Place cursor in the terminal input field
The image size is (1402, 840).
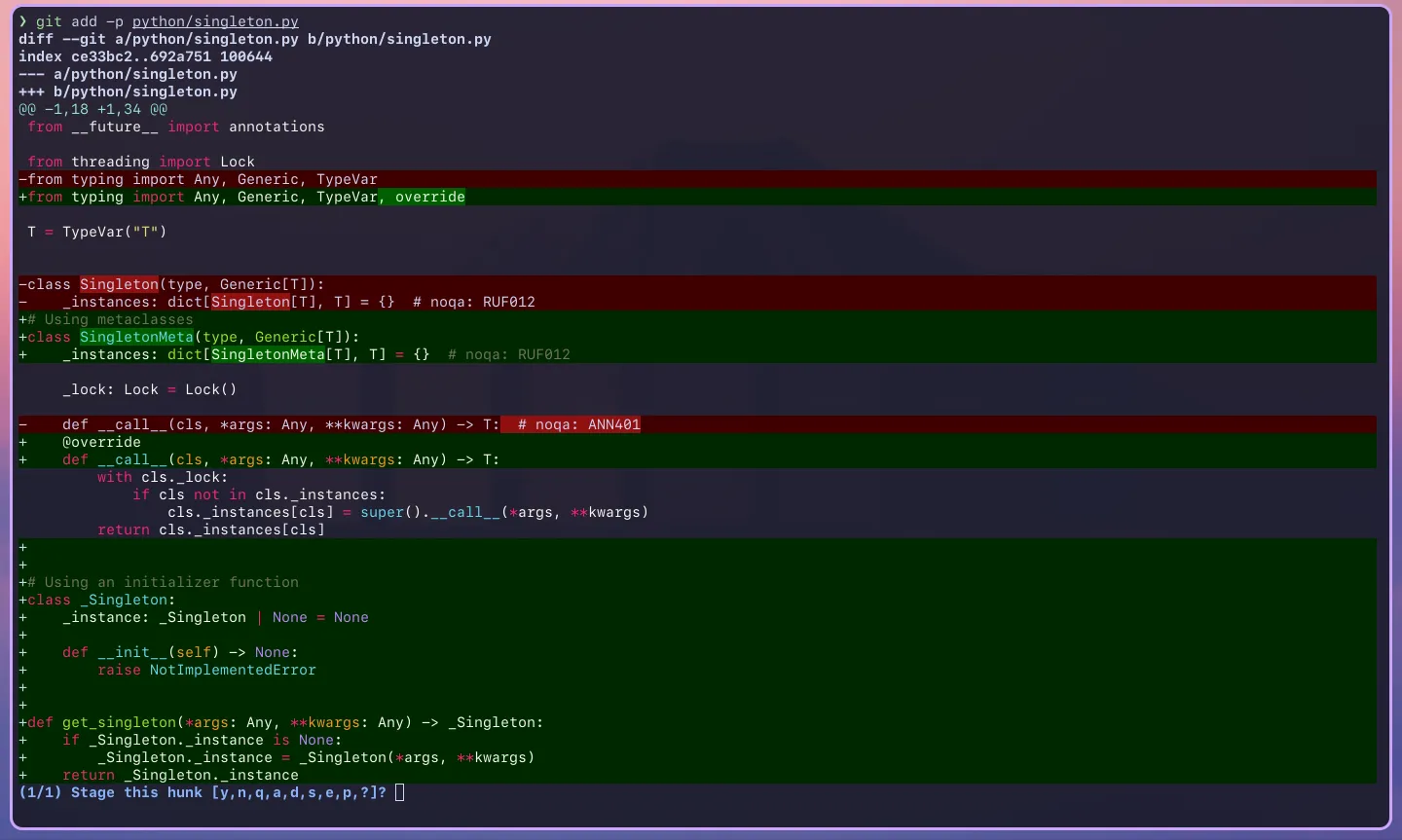coord(398,792)
